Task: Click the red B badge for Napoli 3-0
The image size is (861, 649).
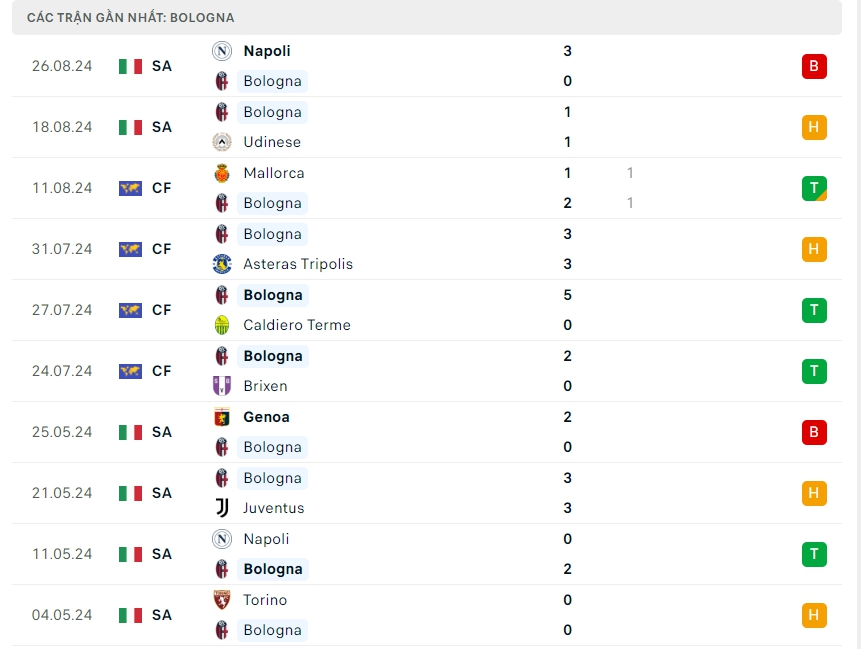Action: pyautogui.click(x=813, y=66)
